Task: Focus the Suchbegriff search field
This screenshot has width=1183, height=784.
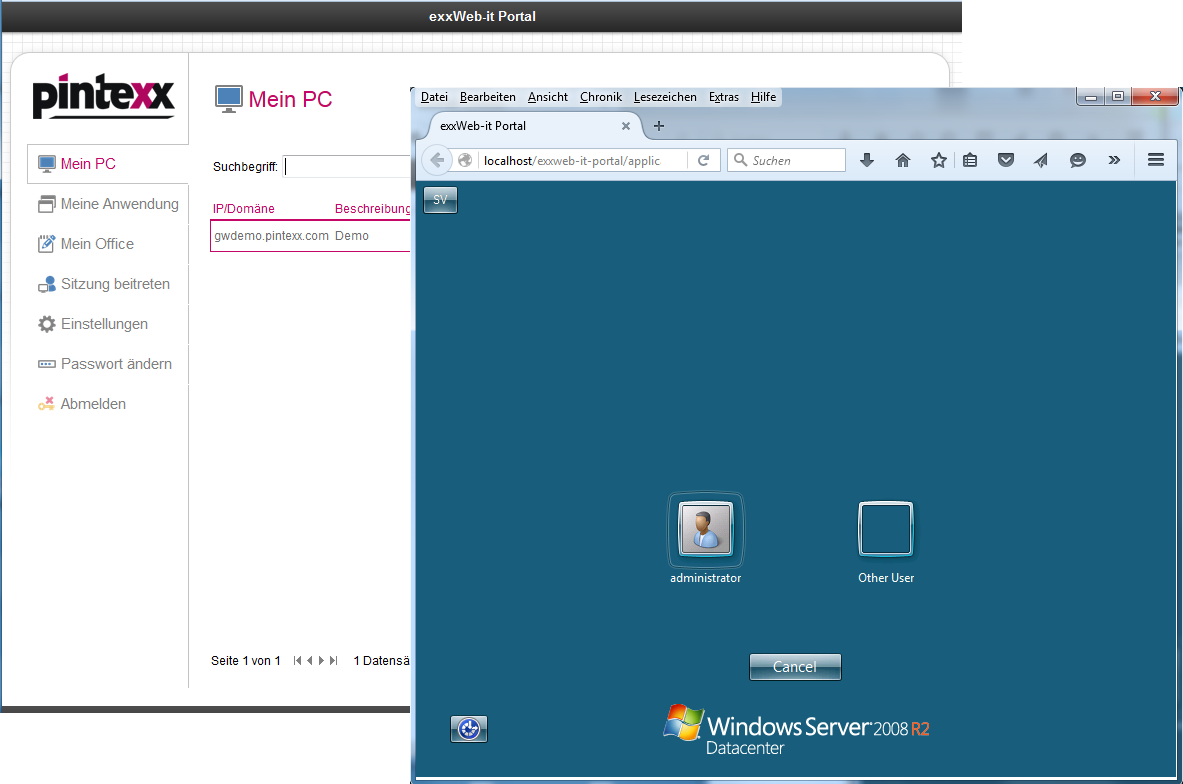Action: [347, 166]
